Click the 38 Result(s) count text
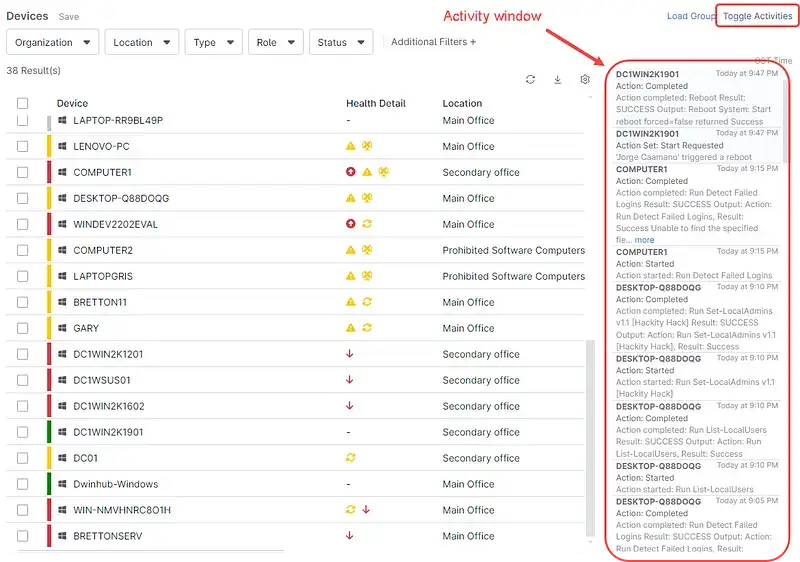Image resolution: width=800 pixels, height=562 pixels. (34, 70)
